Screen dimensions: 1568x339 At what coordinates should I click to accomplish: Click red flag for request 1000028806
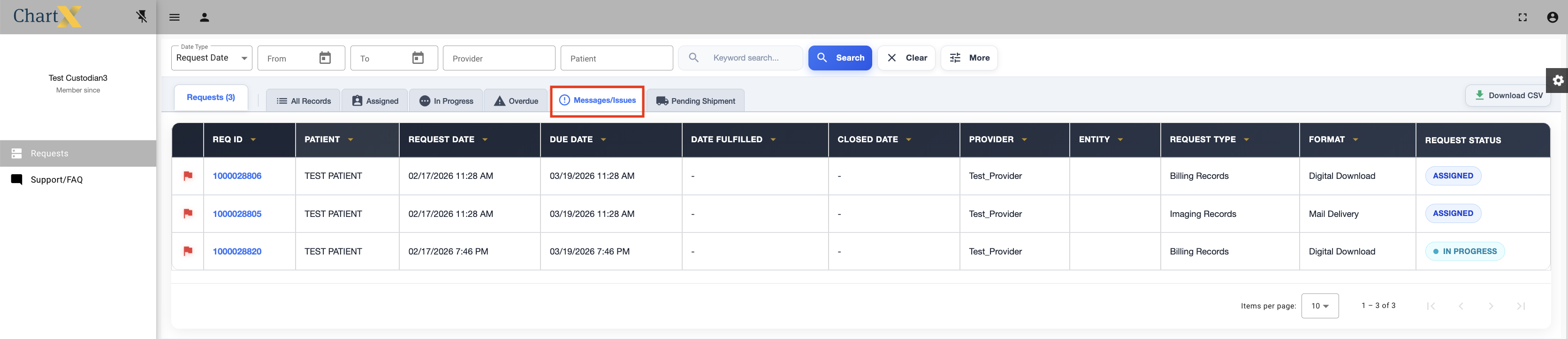click(x=188, y=176)
